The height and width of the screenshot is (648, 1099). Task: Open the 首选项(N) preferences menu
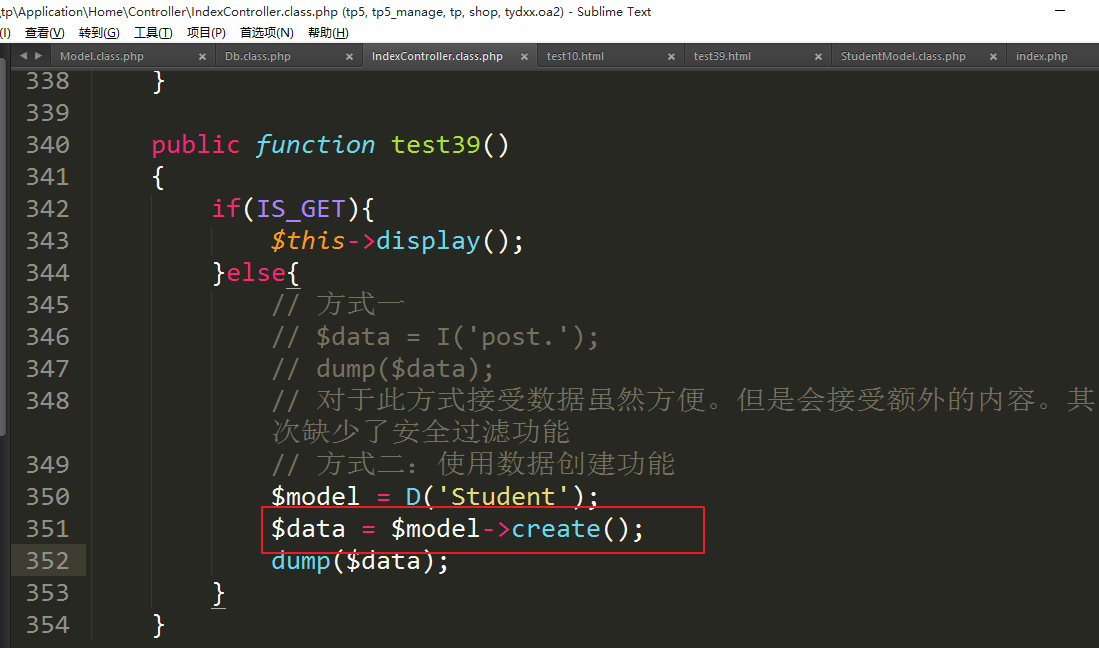pos(267,33)
